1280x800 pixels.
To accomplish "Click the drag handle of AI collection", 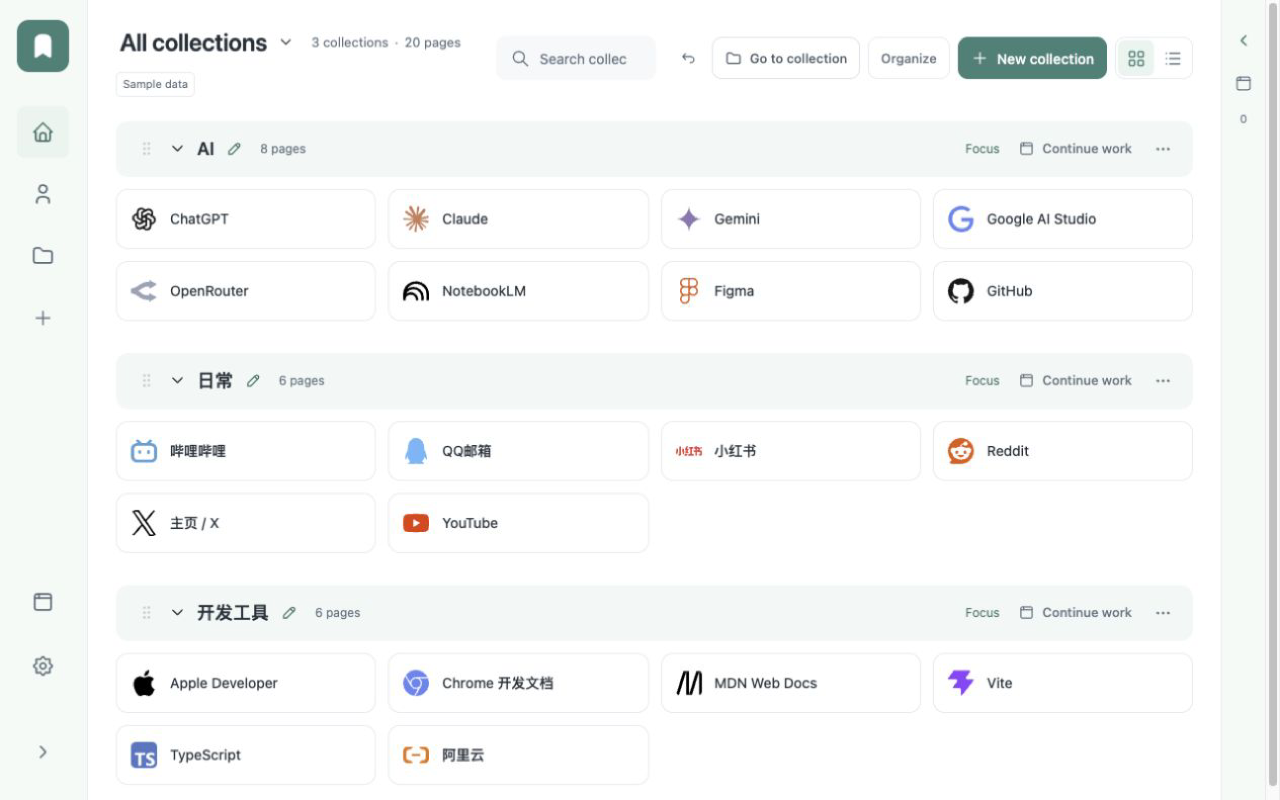I will click(146, 149).
